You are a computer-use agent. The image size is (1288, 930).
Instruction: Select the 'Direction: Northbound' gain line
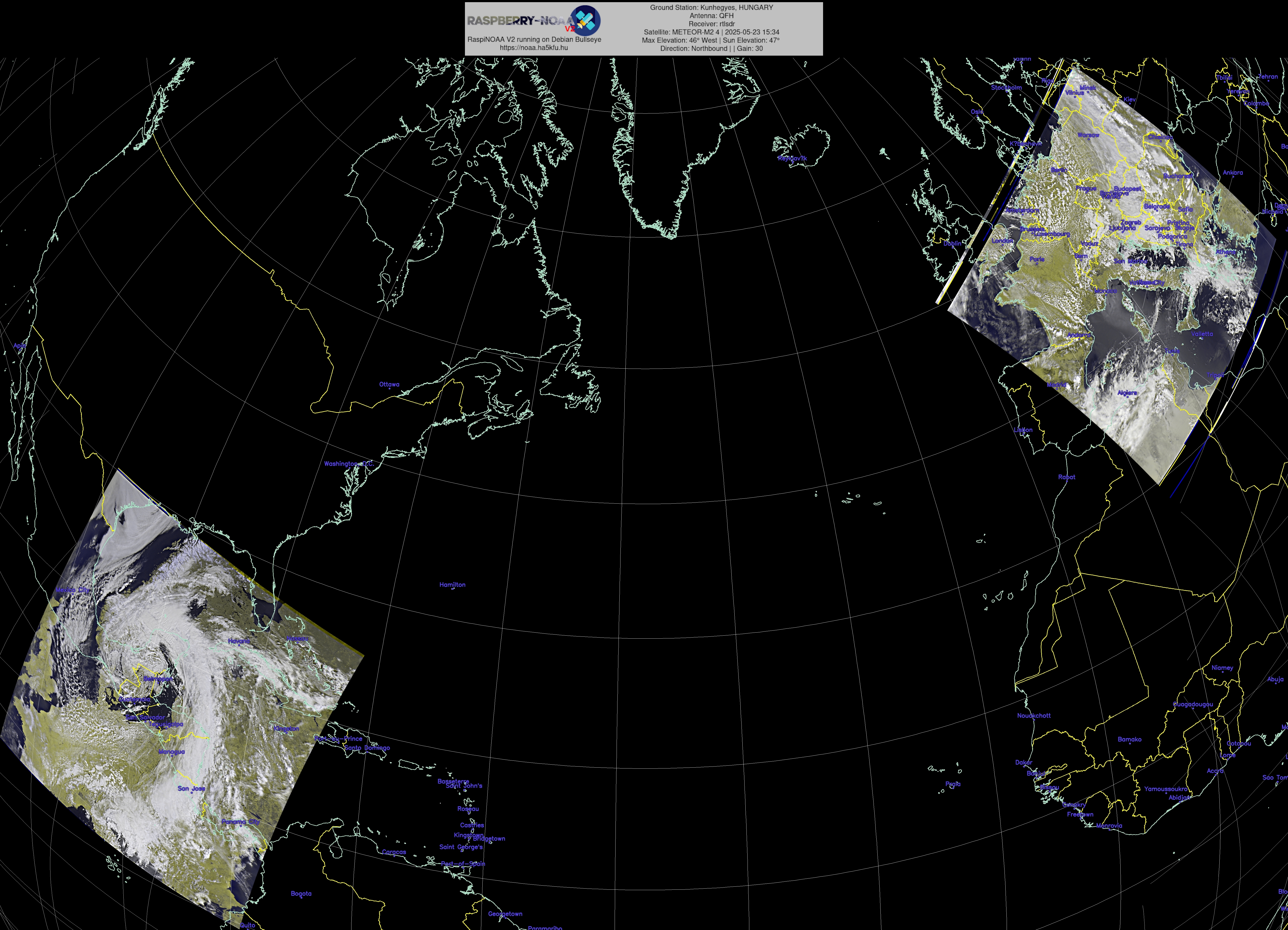(711, 48)
